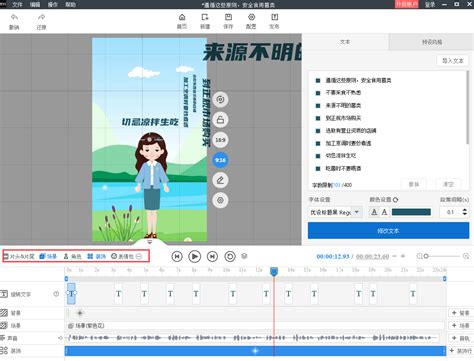Switch to the 文本 tab
This screenshot has width=474, height=361.
click(345, 42)
